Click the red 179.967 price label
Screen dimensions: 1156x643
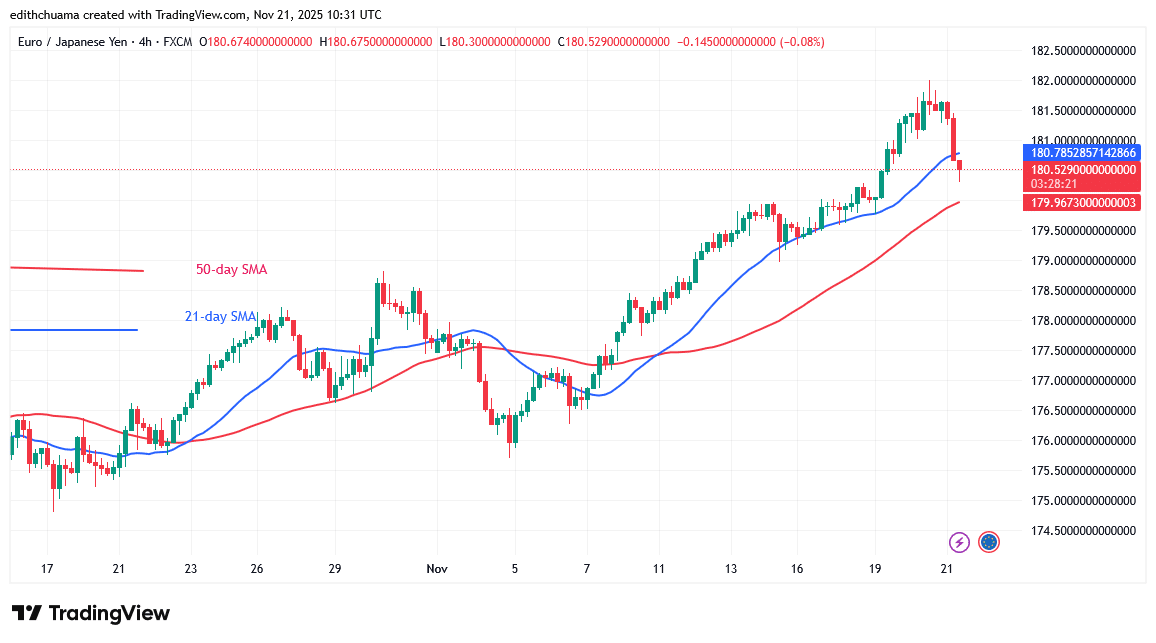pyautogui.click(x=1081, y=203)
